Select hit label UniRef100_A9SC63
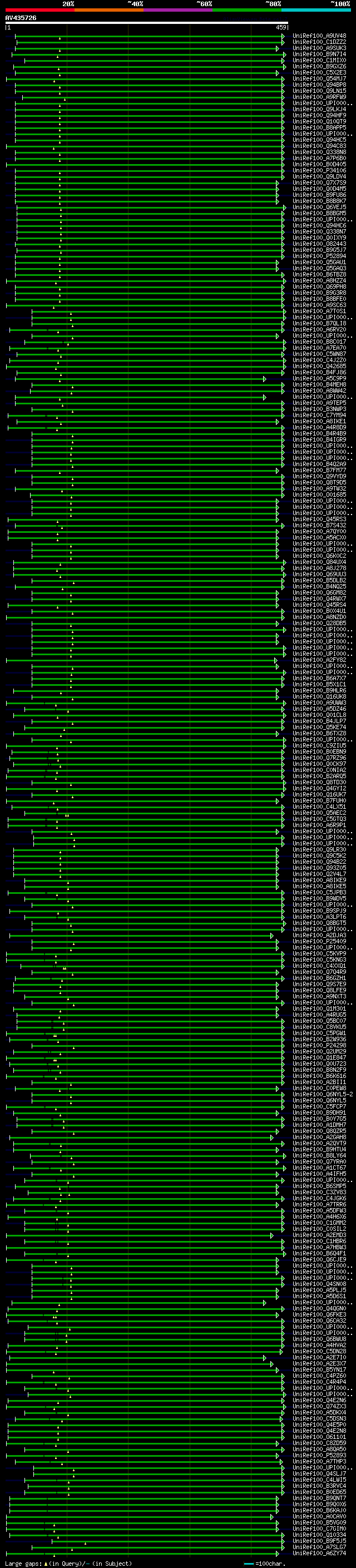The image size is (356, 1568). (x=319, y=305)
